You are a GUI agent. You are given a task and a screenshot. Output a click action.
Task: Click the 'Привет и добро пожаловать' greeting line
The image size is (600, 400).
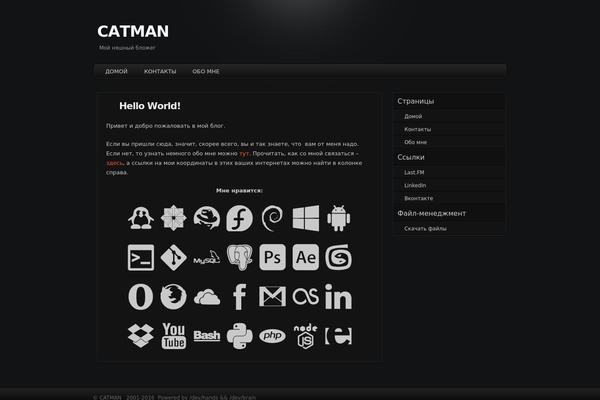tap(166, 126)
